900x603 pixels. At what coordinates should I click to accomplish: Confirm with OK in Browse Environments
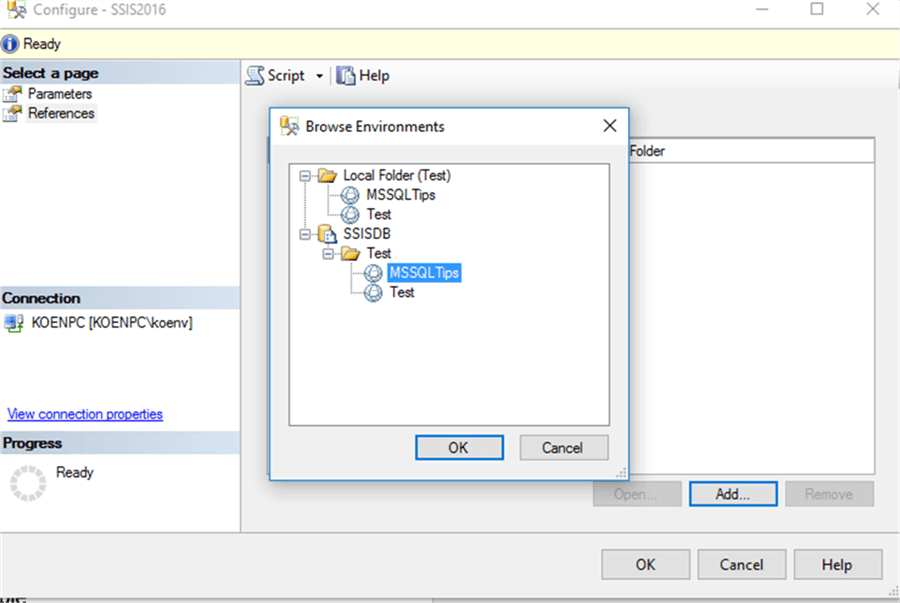[x=459, y=448]
